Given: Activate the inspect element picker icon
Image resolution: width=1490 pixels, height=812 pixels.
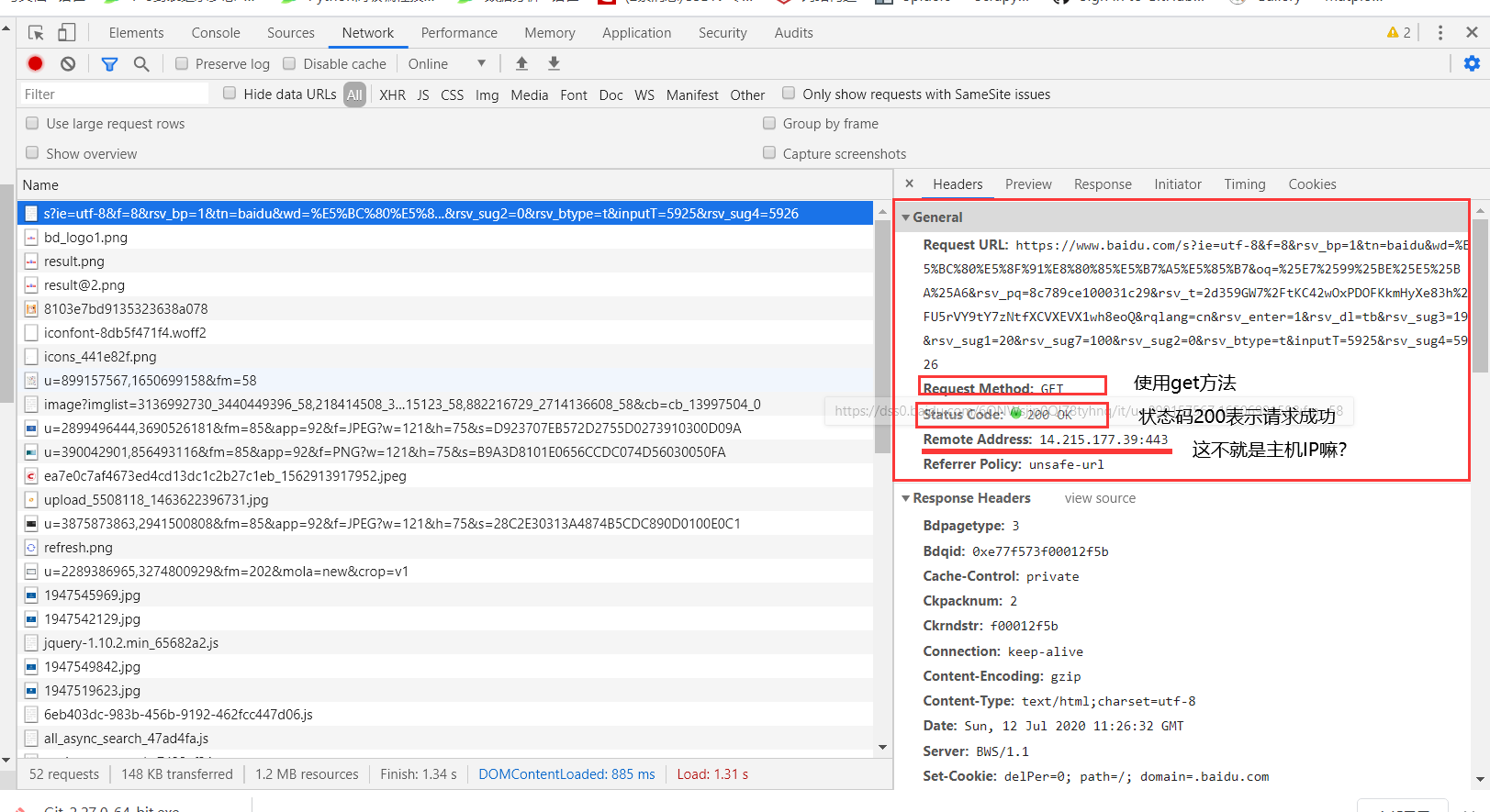Looking at the screenshot, I should (x=36, y=33).
